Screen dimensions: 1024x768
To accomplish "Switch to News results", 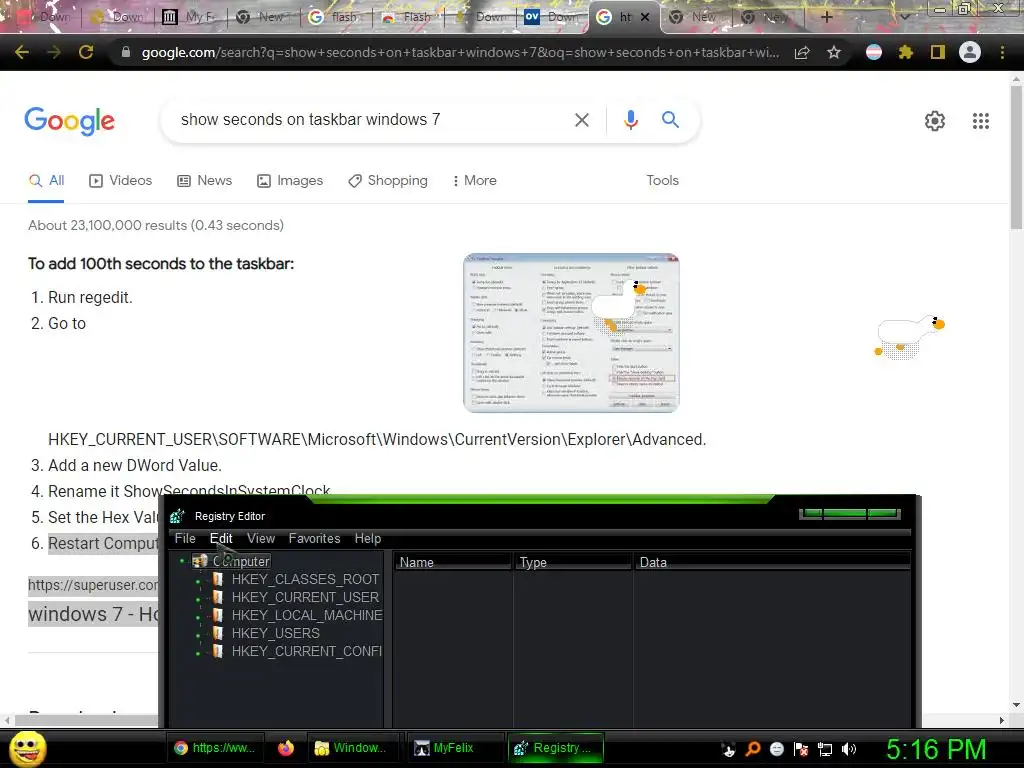I will click(x=205, y=180).
